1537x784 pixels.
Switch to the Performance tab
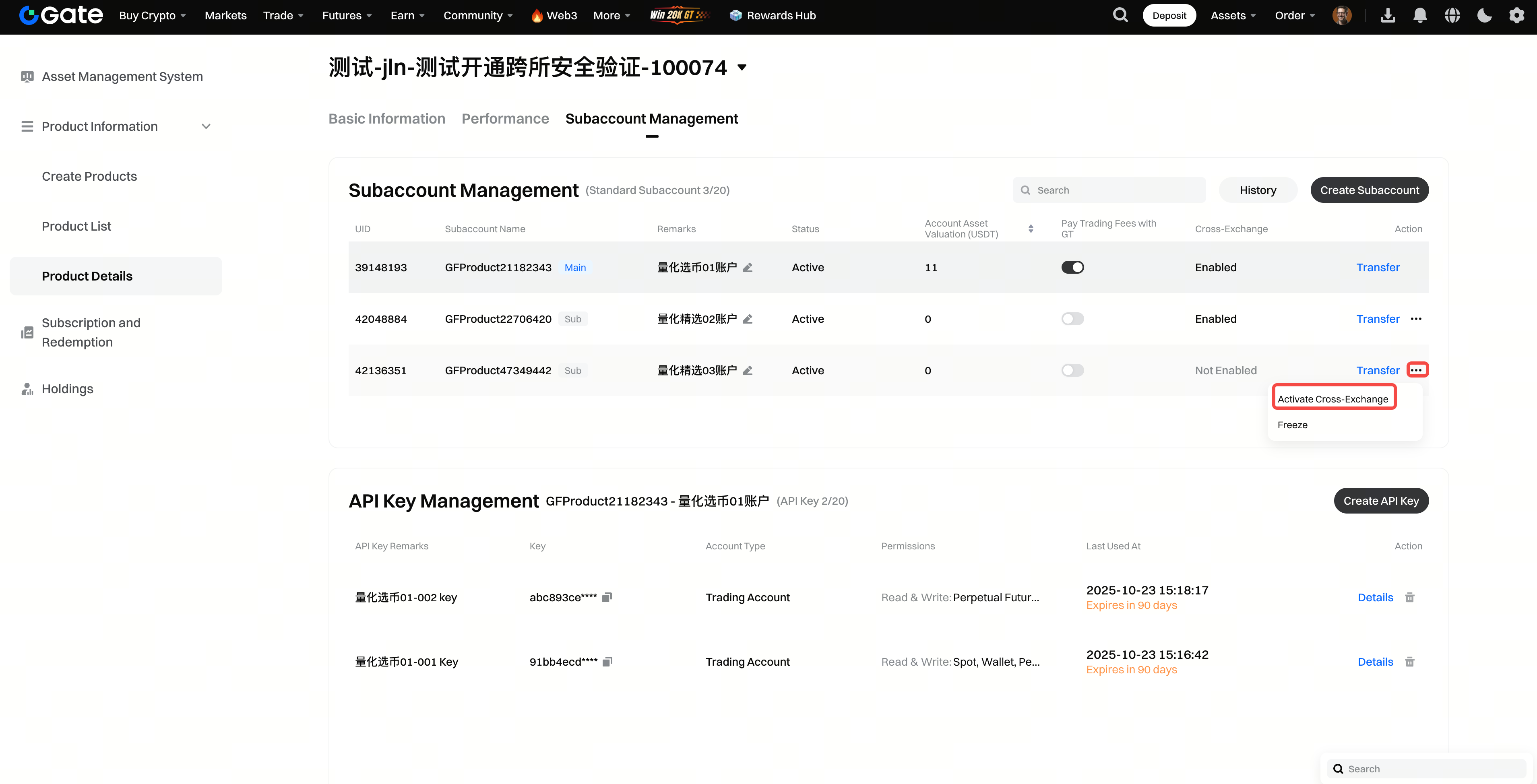(x=505, y=119)
